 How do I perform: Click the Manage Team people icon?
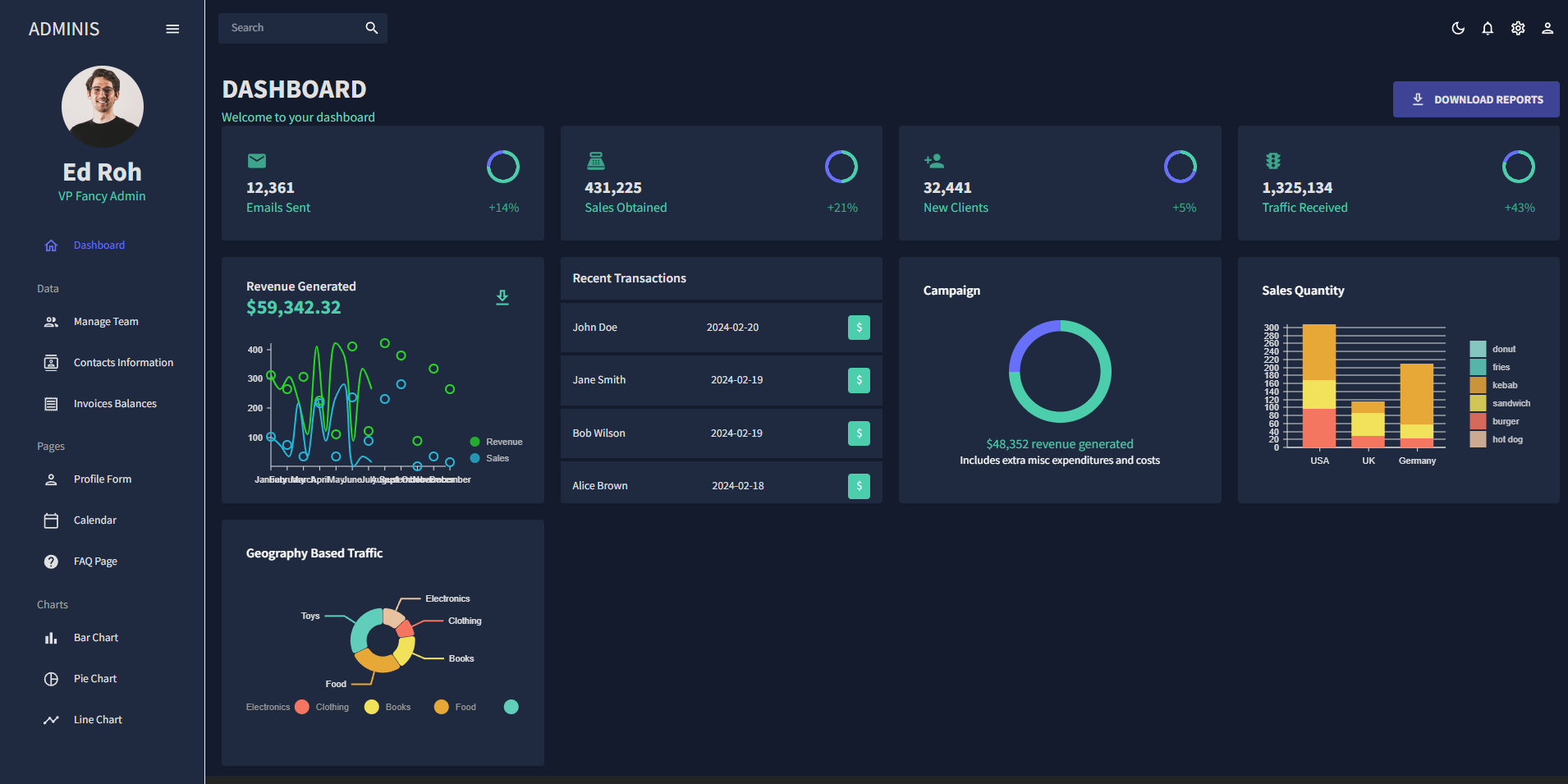click(x=51, y=321)
